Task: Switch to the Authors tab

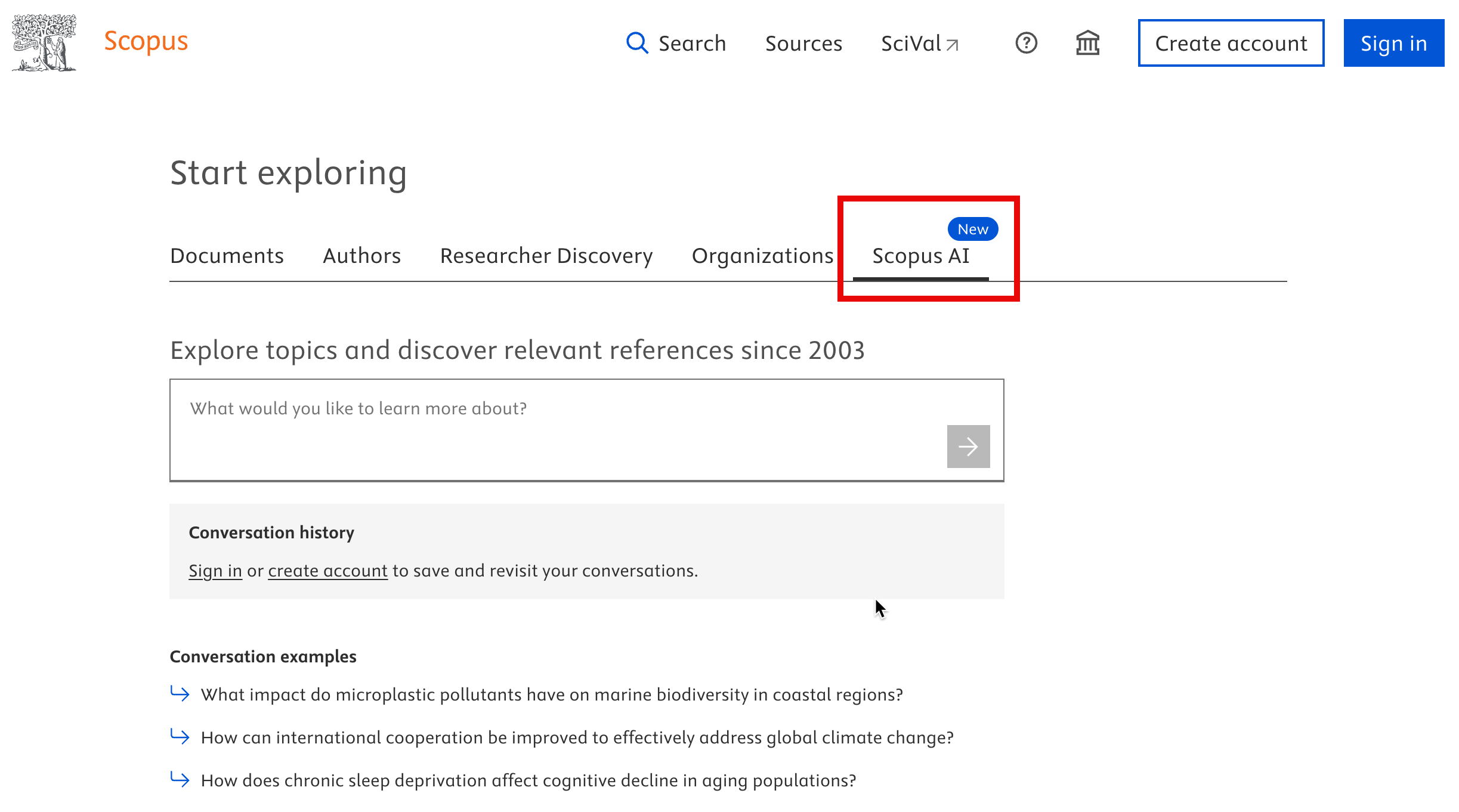Action: click(x=361, y=256)
